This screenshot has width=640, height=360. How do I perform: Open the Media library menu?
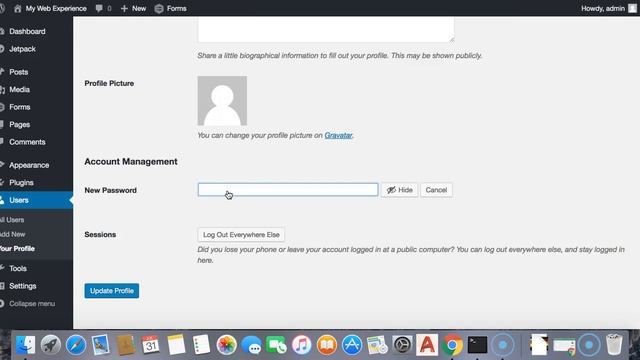click(19, 89)
